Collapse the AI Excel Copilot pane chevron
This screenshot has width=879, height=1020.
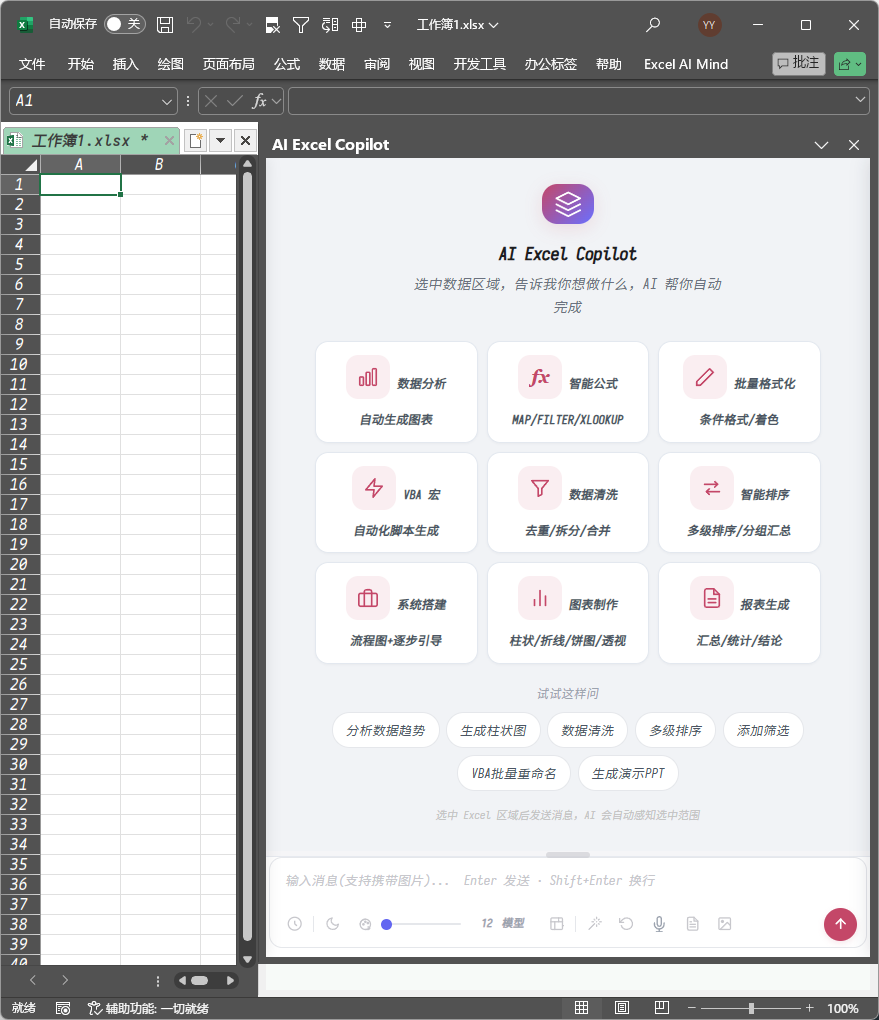coord(821,145)
